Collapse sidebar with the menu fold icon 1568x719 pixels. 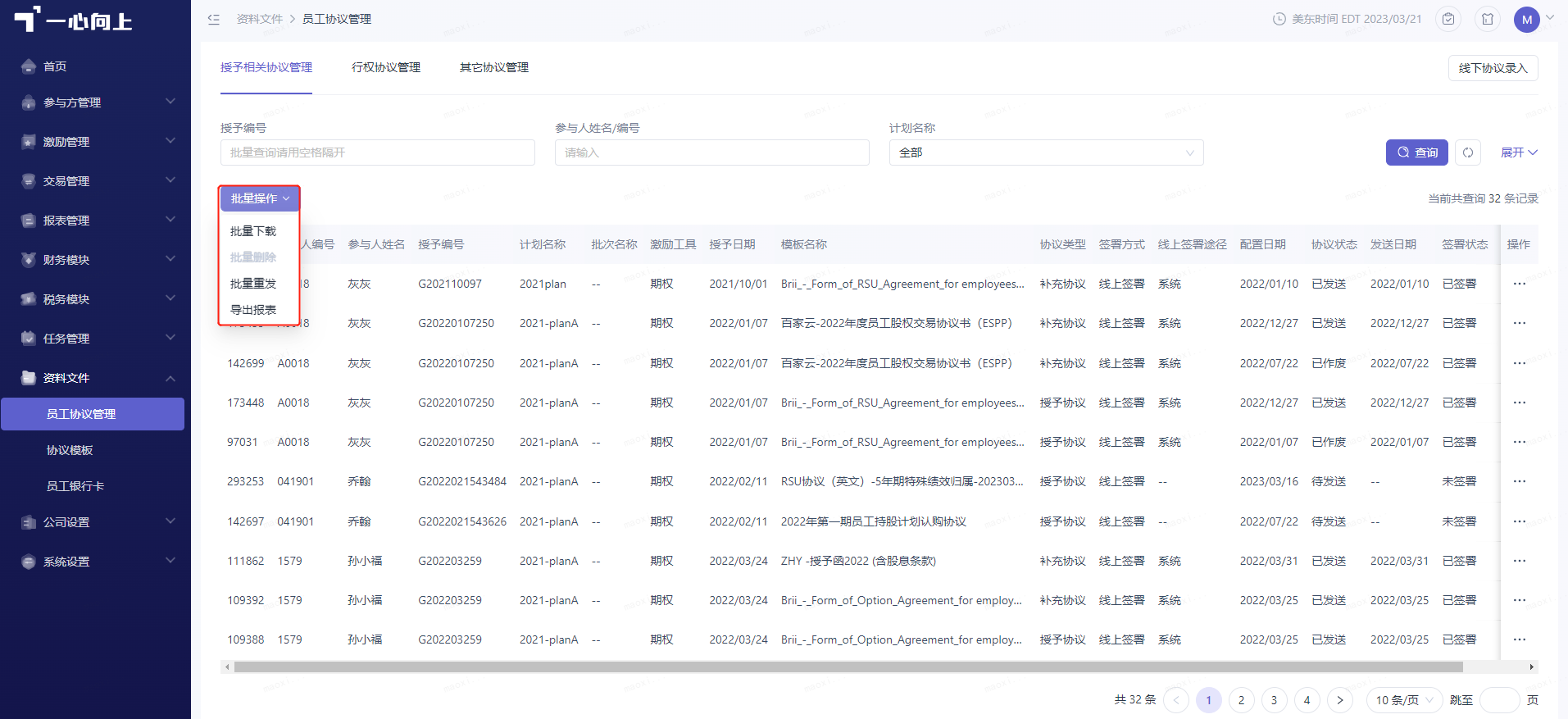[x=214, y=19]
